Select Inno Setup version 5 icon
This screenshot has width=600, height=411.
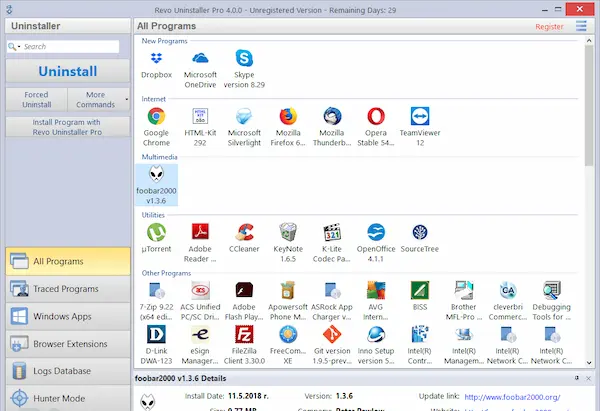[376, 334]
